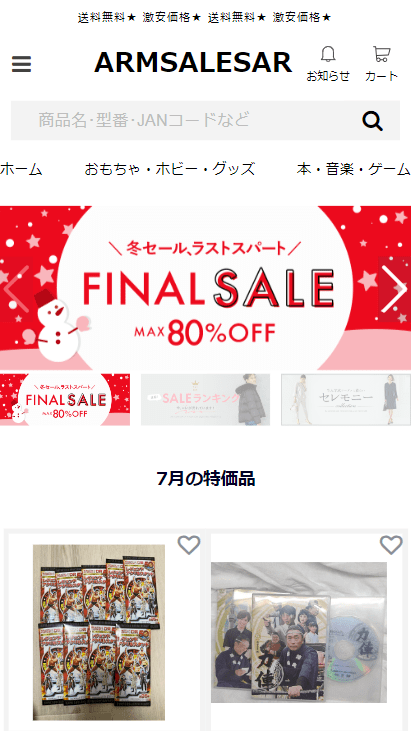411x731 pixels.
Task: Favorite the 力俥 DVD product heart
Action: 391,545
